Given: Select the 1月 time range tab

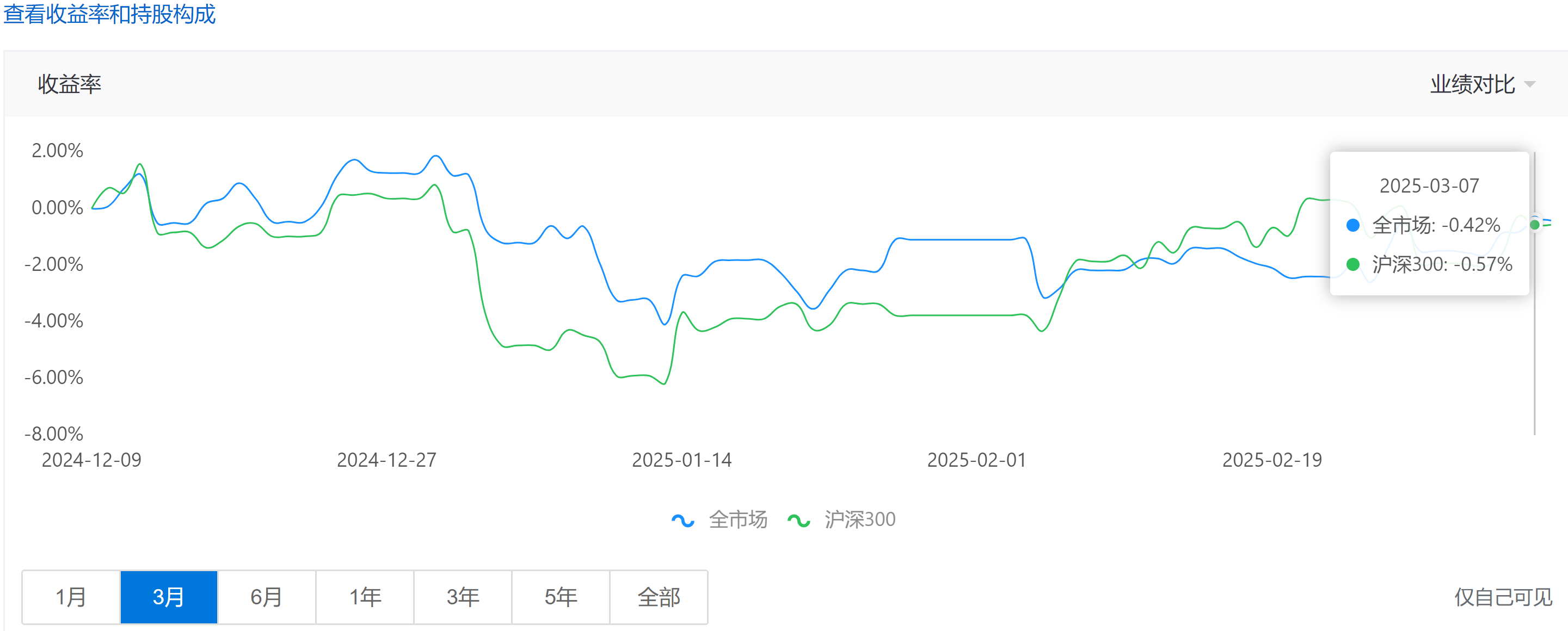Looking at the screenshot, I should pyautogui.click(x=71, y=597).
